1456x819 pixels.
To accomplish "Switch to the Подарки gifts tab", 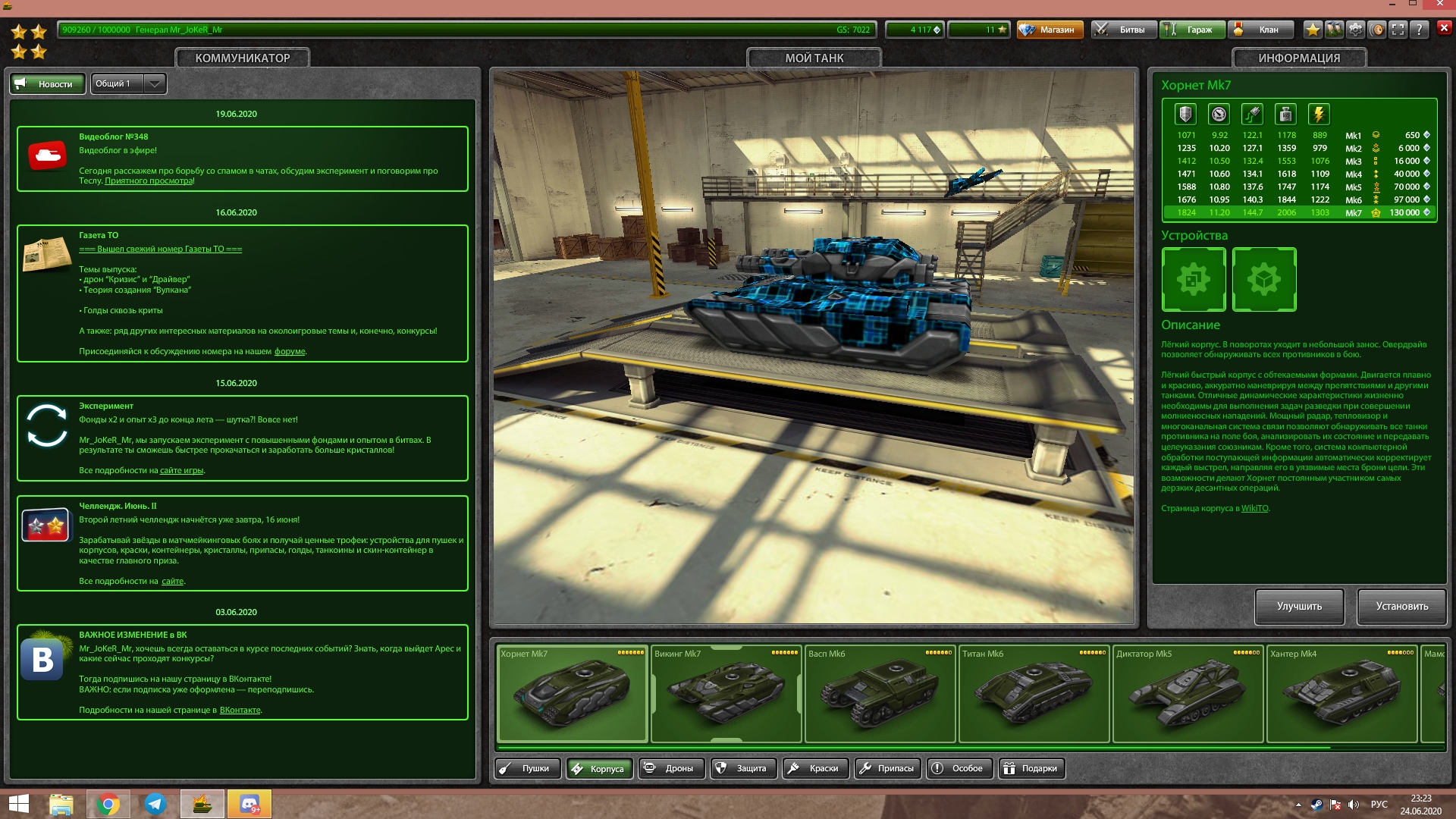I will (x=1031, y=768).
